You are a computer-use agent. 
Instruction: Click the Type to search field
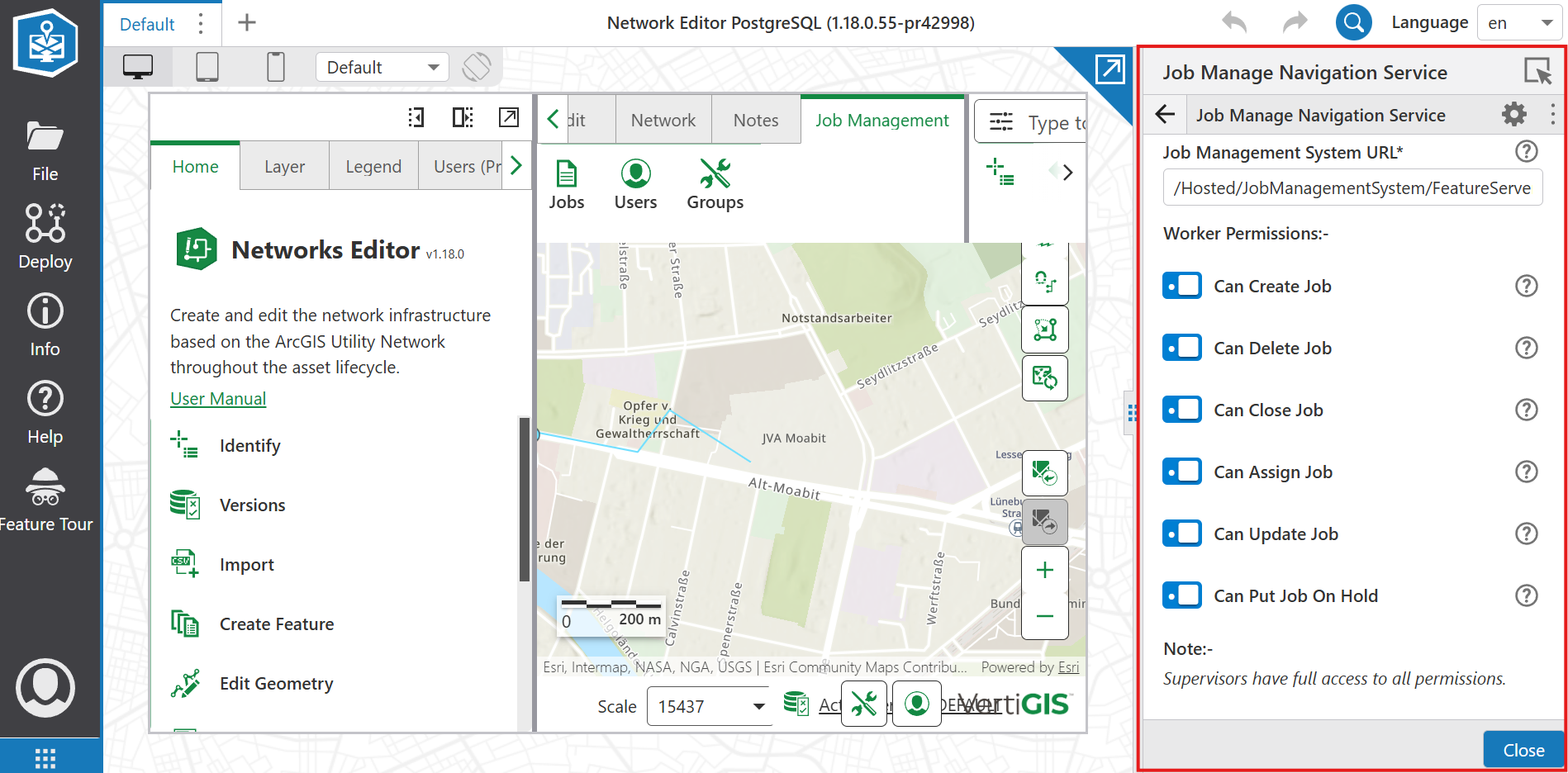[x=1031, y=122]
